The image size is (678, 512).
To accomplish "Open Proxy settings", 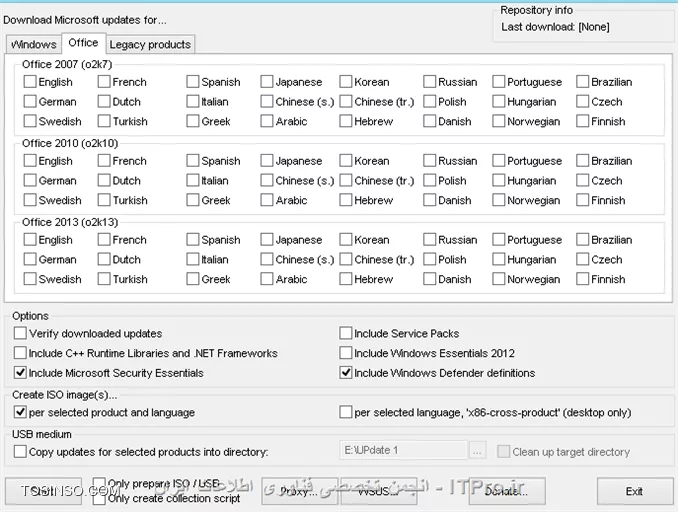I will tap(299, 491).
